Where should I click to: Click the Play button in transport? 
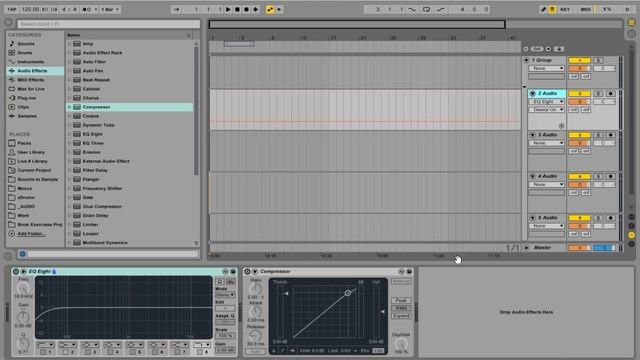(x=228, y=9)
